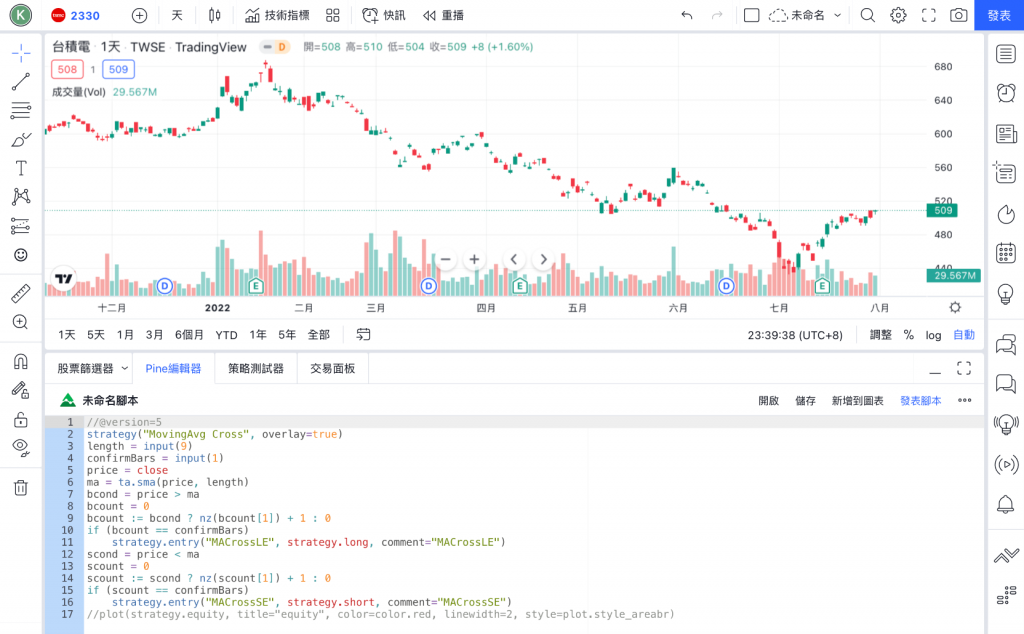This screenshot has width=1024, height=634.
Task: Select the text annotation tool
Action: [x=20, y=168]
